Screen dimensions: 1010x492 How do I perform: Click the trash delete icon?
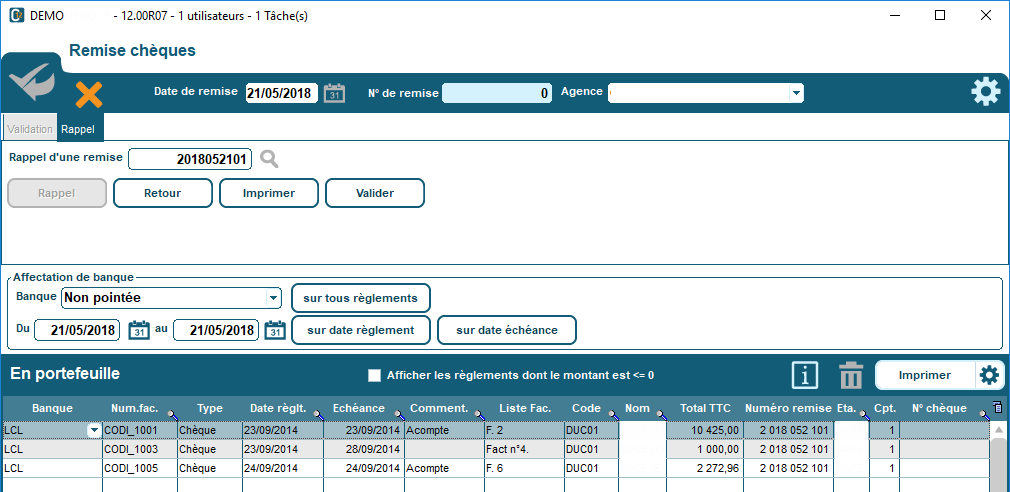pyautogui.click(x=851, y=375)
